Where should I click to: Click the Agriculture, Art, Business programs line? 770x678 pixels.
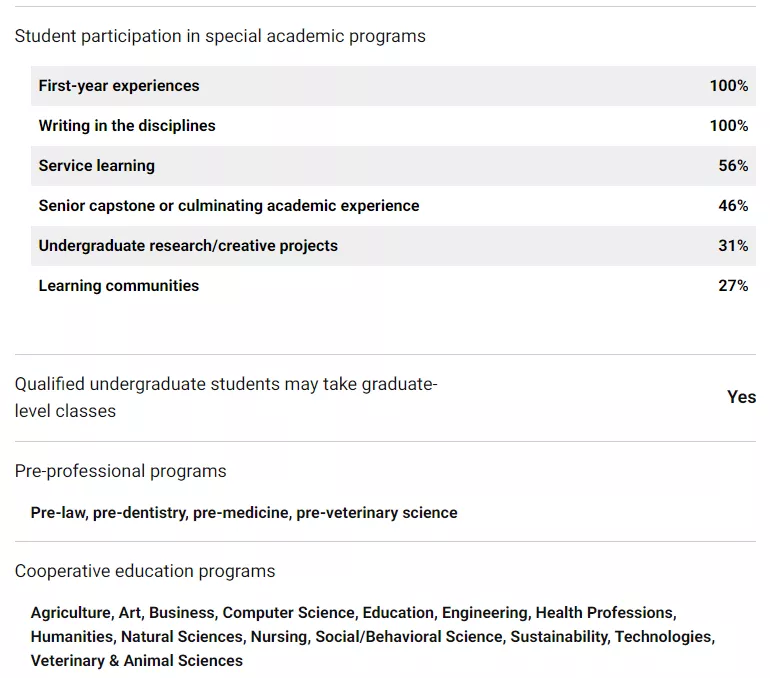(x=353, y=613)
